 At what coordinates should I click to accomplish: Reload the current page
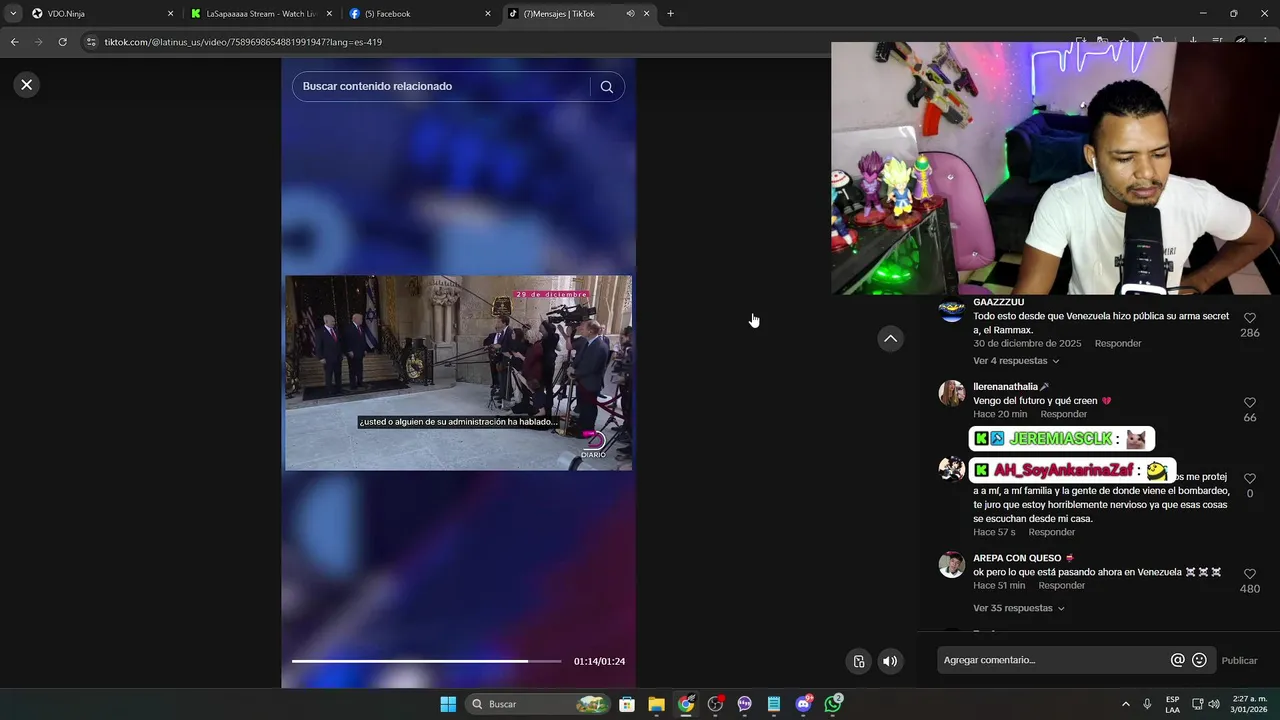click(x=62, y=42)
